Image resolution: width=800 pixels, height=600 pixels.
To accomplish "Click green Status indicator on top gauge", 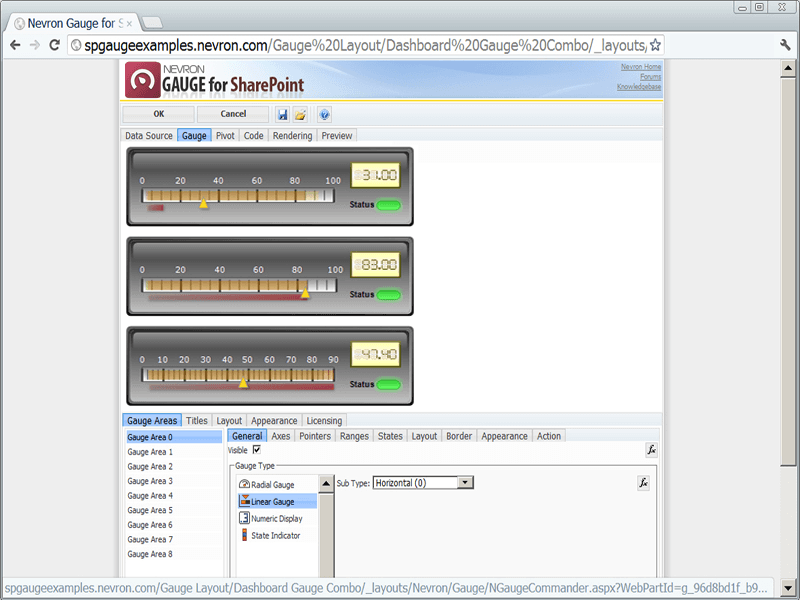I will click(389, 205).
